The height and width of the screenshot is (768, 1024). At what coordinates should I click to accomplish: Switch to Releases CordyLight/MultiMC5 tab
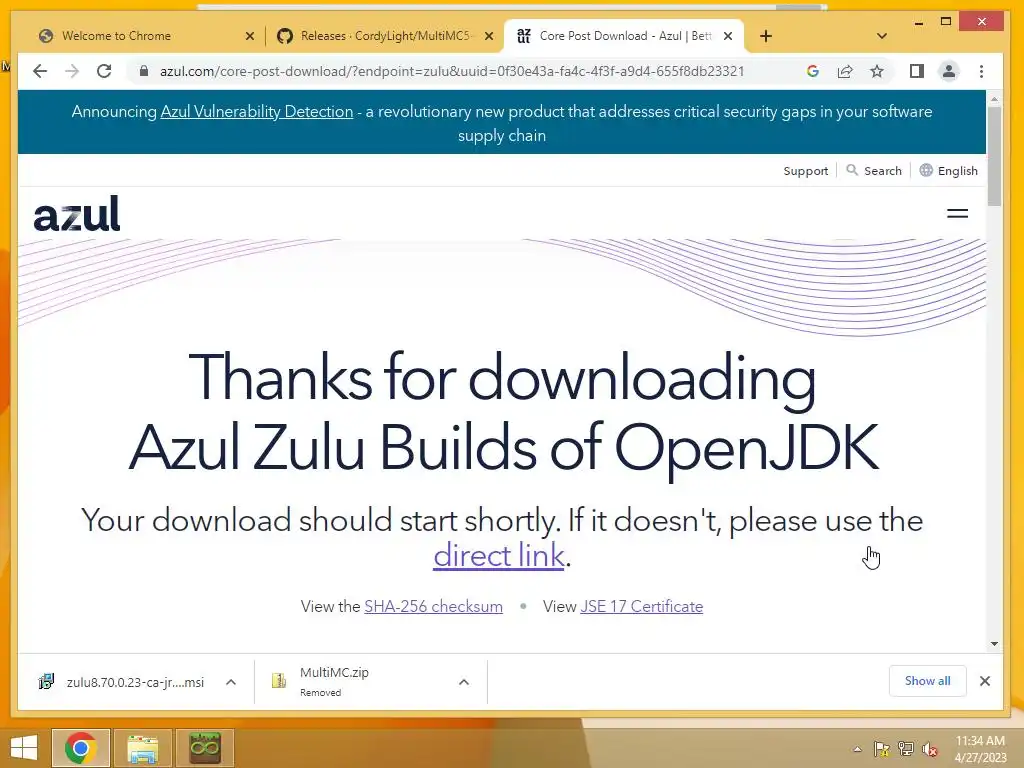click(x=387, y=36)
